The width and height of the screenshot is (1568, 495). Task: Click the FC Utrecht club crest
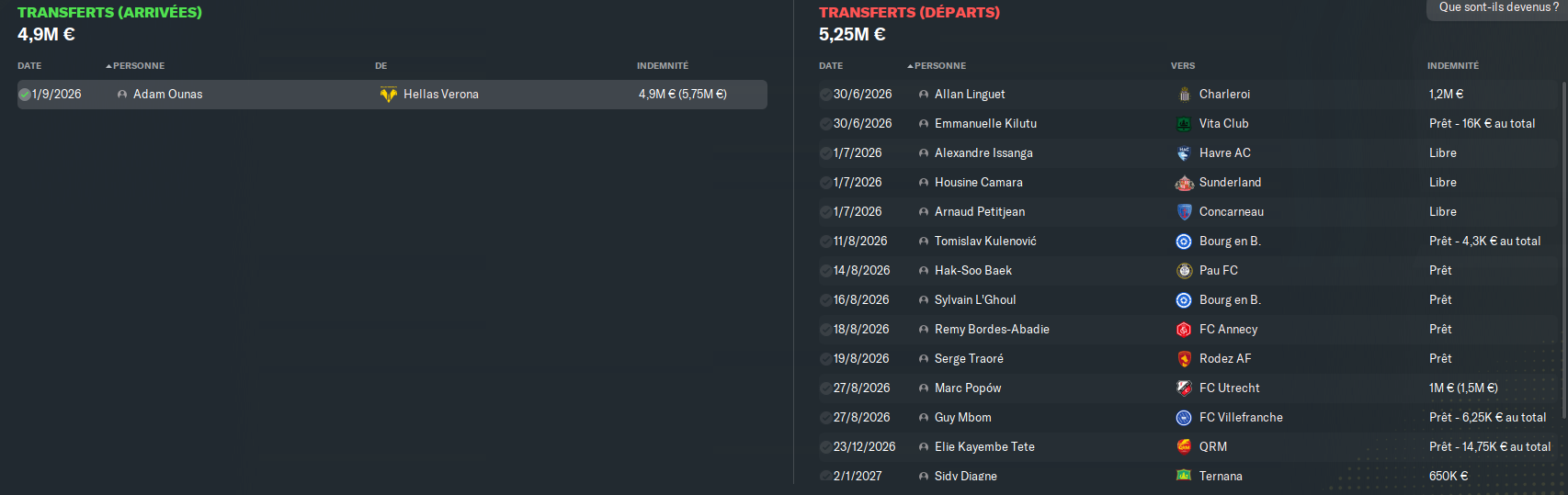pos(1184,388)
